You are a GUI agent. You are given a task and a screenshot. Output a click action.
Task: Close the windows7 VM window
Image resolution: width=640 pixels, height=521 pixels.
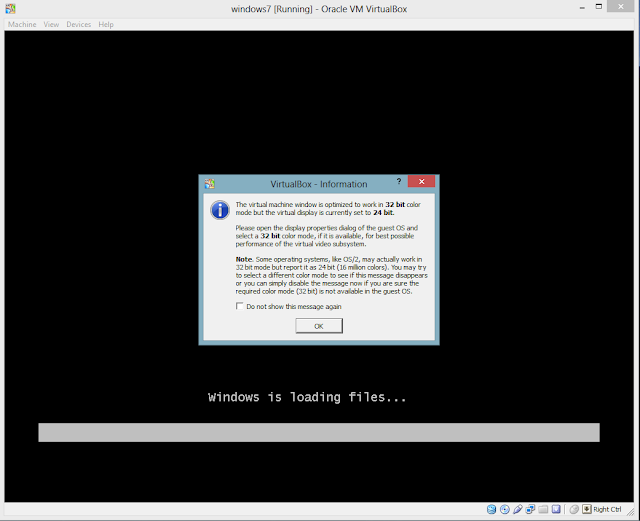pos(621,6)
